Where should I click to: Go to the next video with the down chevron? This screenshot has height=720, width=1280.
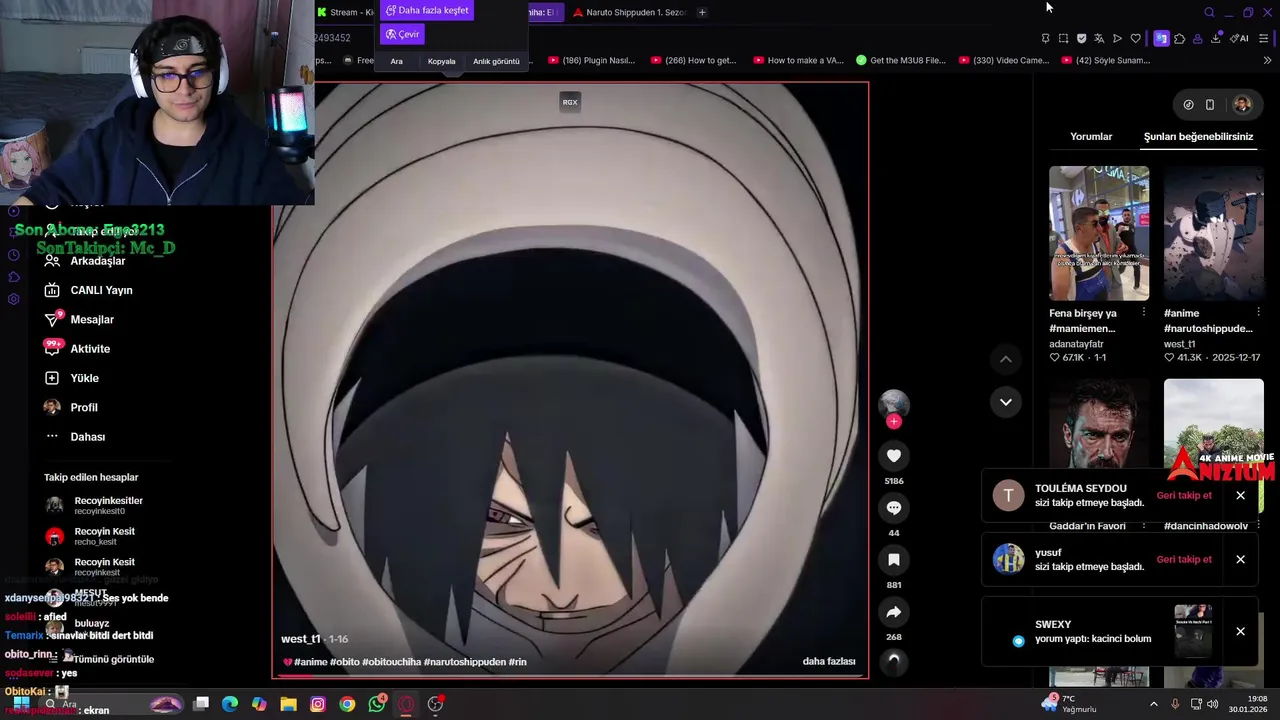tap(1006, 402)
